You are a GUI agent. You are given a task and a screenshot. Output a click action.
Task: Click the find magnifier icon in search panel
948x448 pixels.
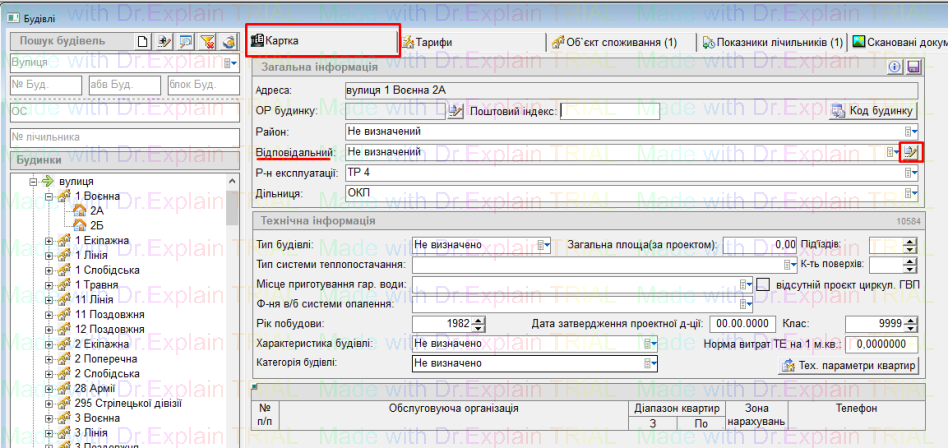186,41
